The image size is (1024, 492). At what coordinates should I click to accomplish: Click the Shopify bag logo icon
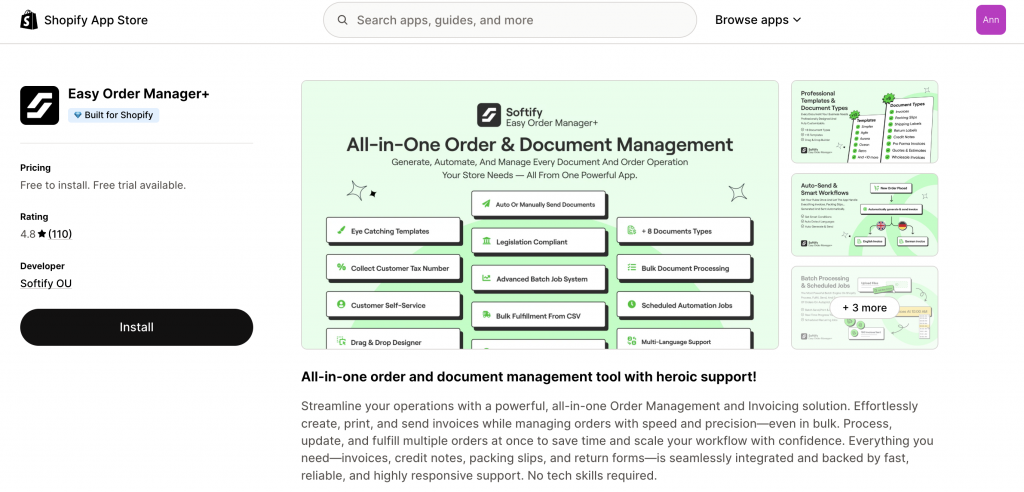(29, 20)
